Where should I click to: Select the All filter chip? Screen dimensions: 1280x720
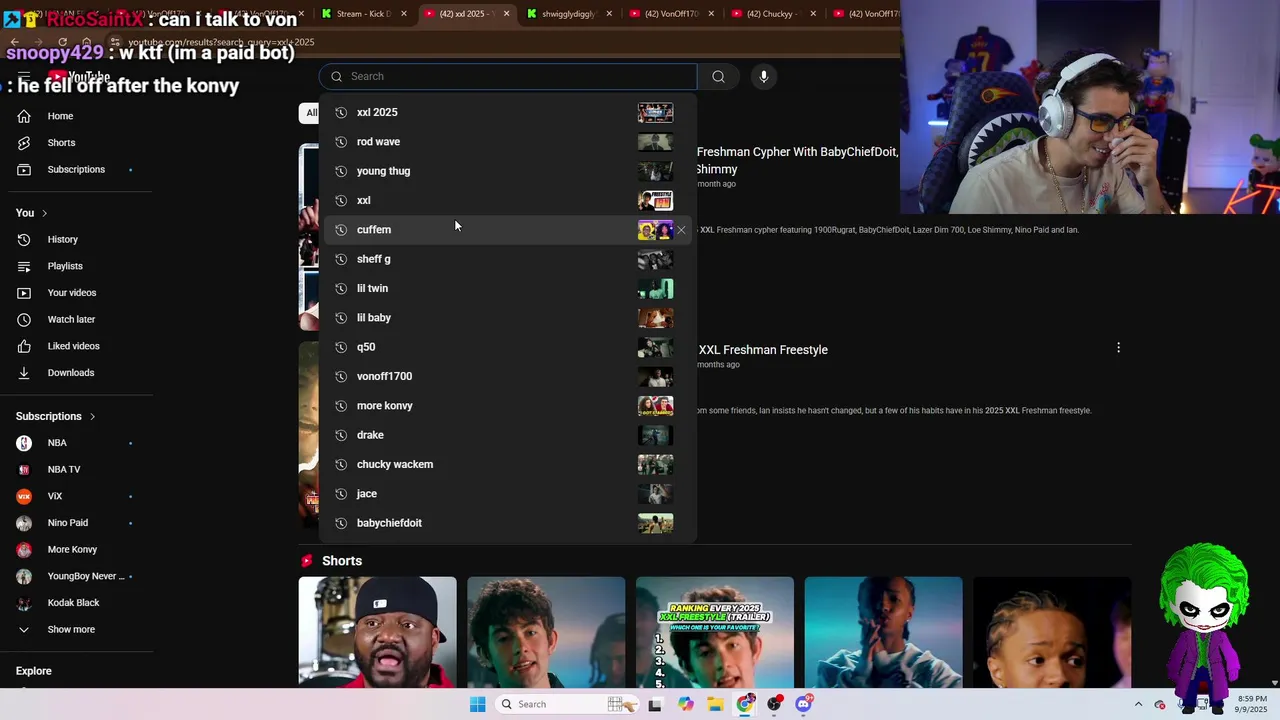click(311, 113)
